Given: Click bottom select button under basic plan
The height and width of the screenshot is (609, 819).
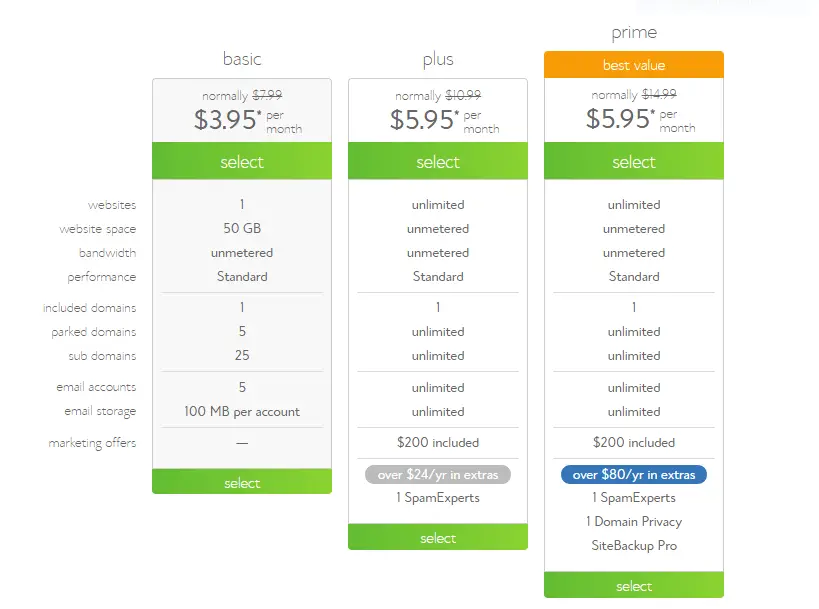Looking at the screenshot, I should coord(242,482).
